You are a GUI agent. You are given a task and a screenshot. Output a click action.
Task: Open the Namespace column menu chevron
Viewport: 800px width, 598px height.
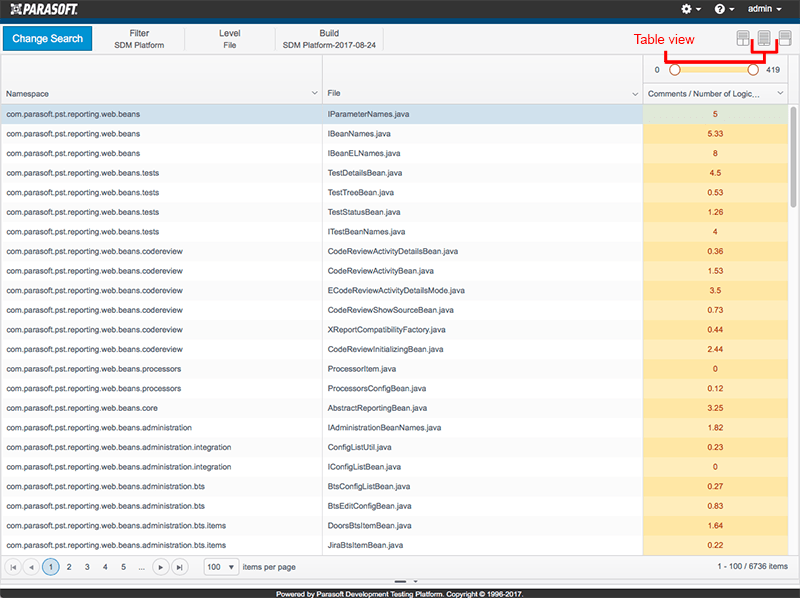314,93
